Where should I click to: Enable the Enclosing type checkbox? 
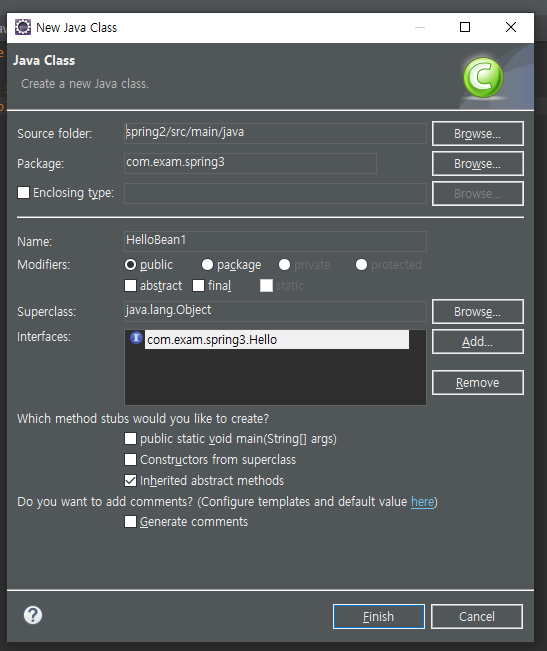tap(24, 193)
